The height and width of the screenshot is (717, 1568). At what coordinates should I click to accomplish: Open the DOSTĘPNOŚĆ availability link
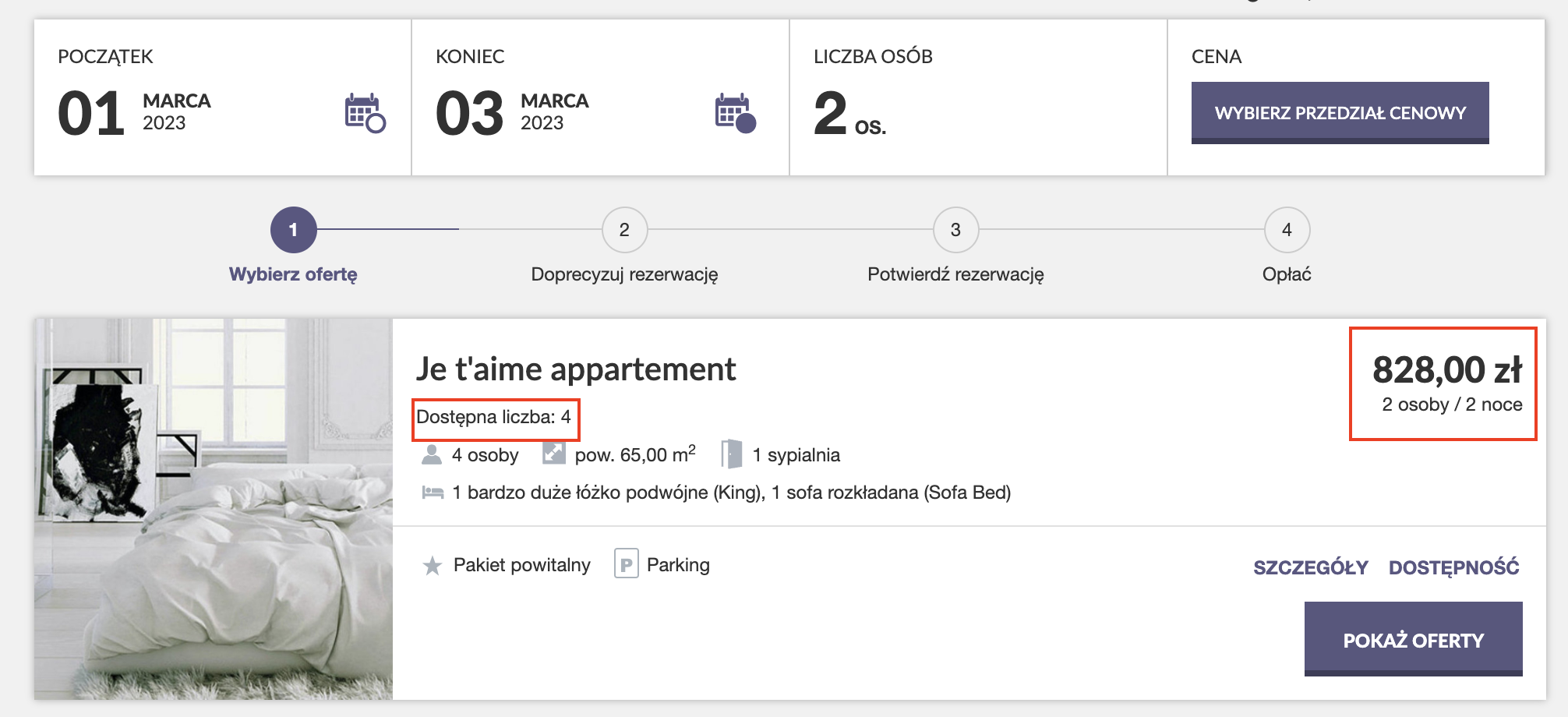[x=1454, y=567]
